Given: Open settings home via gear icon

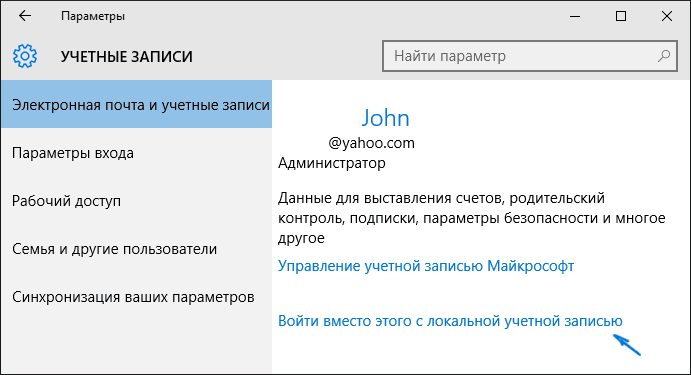Looking at the screenshot, I should [x=25, y=56].
